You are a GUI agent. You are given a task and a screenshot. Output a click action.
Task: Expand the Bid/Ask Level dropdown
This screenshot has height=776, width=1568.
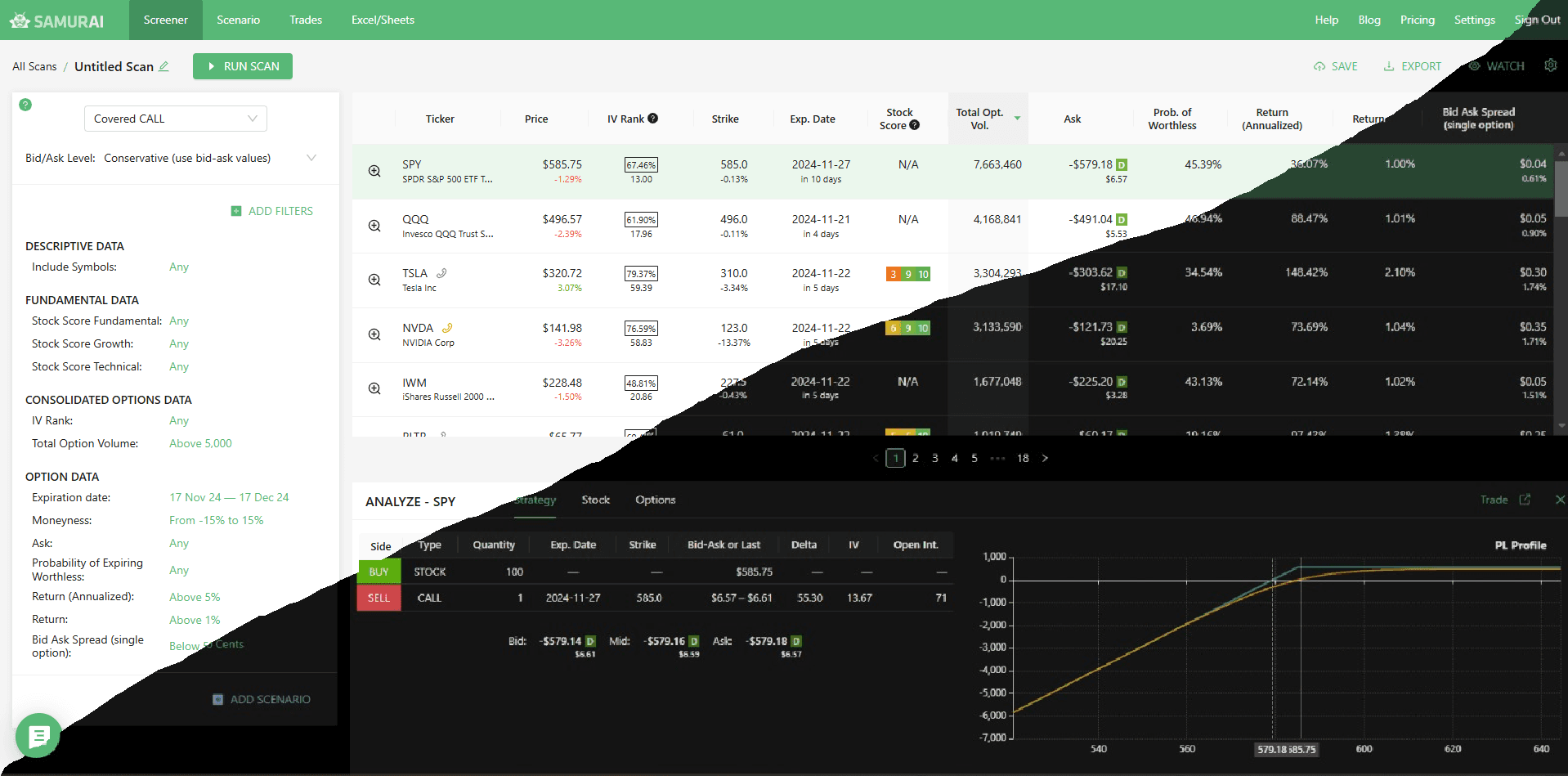pyautogui.click(x=311, y=158)
